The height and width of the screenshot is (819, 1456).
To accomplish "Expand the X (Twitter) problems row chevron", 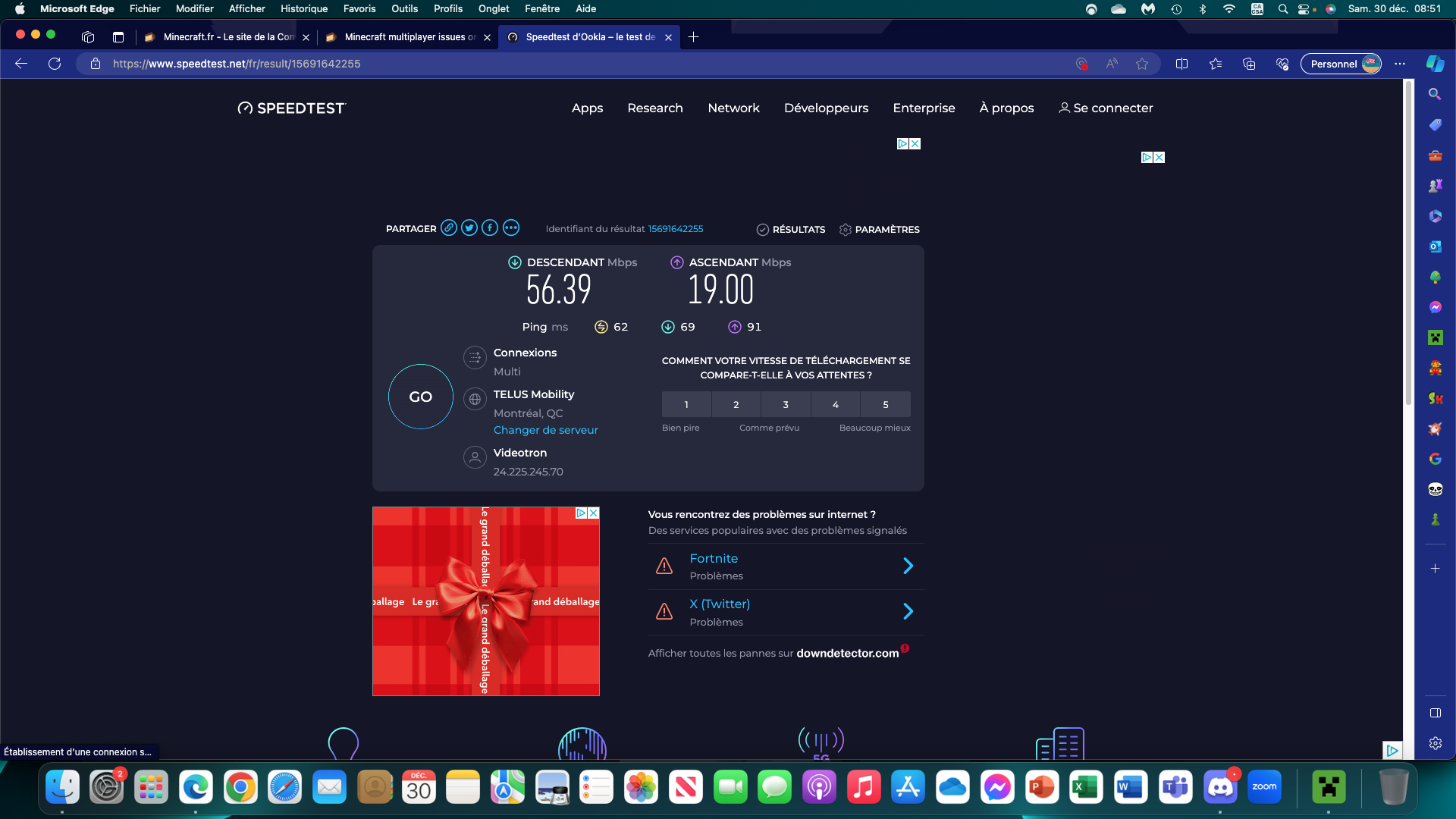I will 908,611.
